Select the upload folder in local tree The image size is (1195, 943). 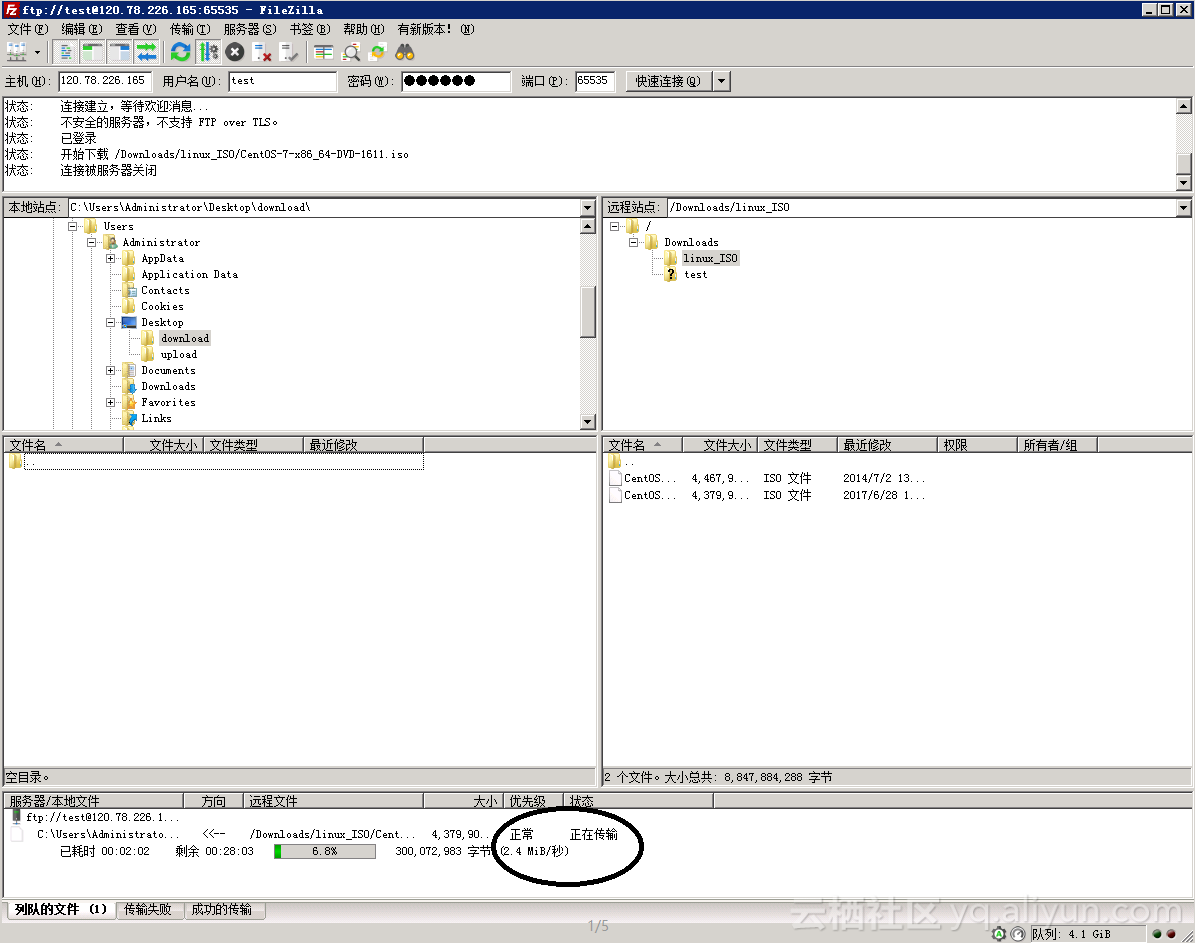click(178, 354)
